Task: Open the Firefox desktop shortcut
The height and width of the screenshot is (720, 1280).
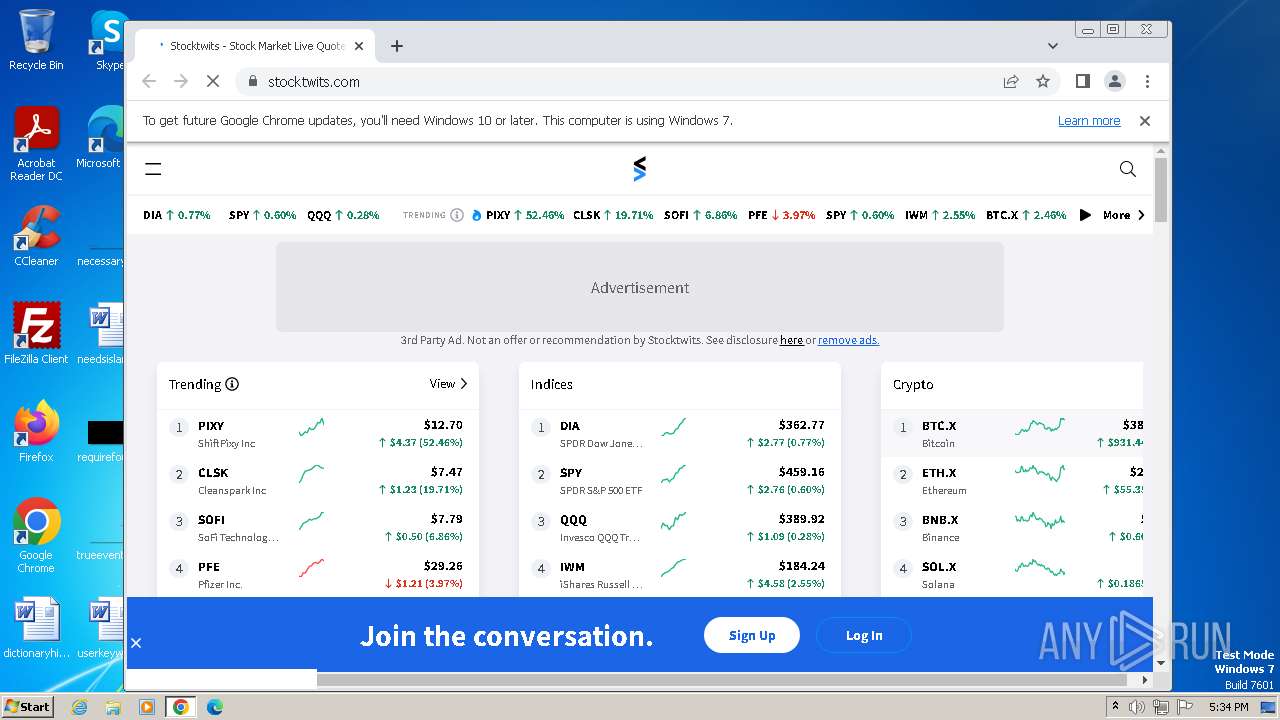Action: 36,432
